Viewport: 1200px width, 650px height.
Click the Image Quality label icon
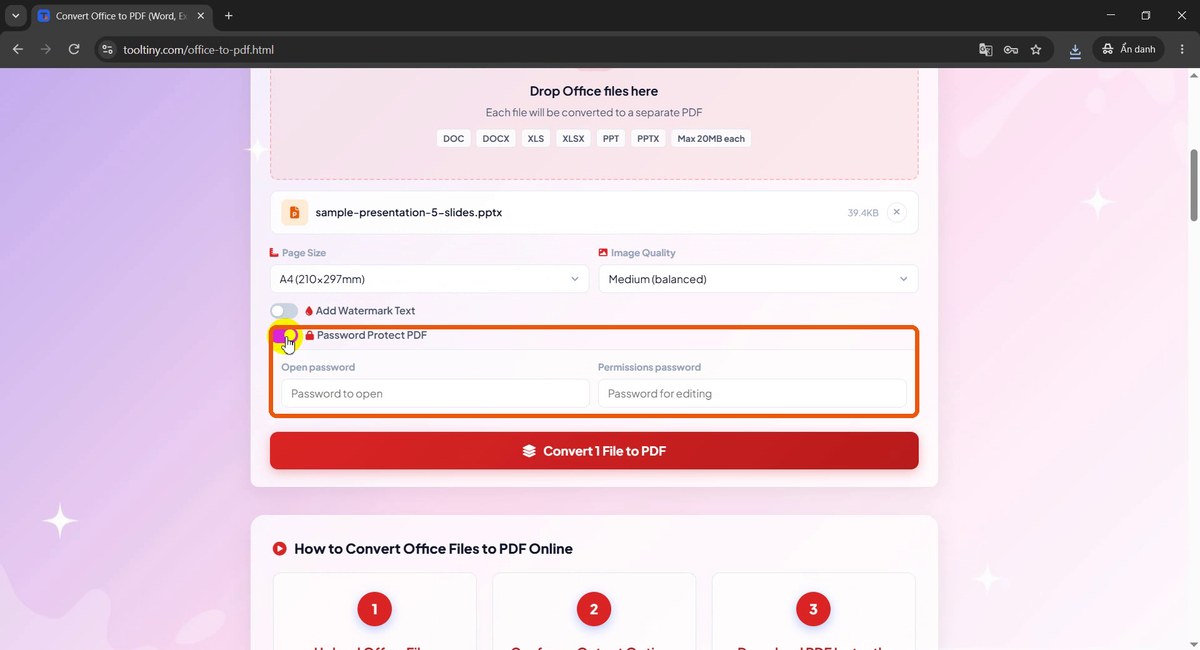point(603,253)
